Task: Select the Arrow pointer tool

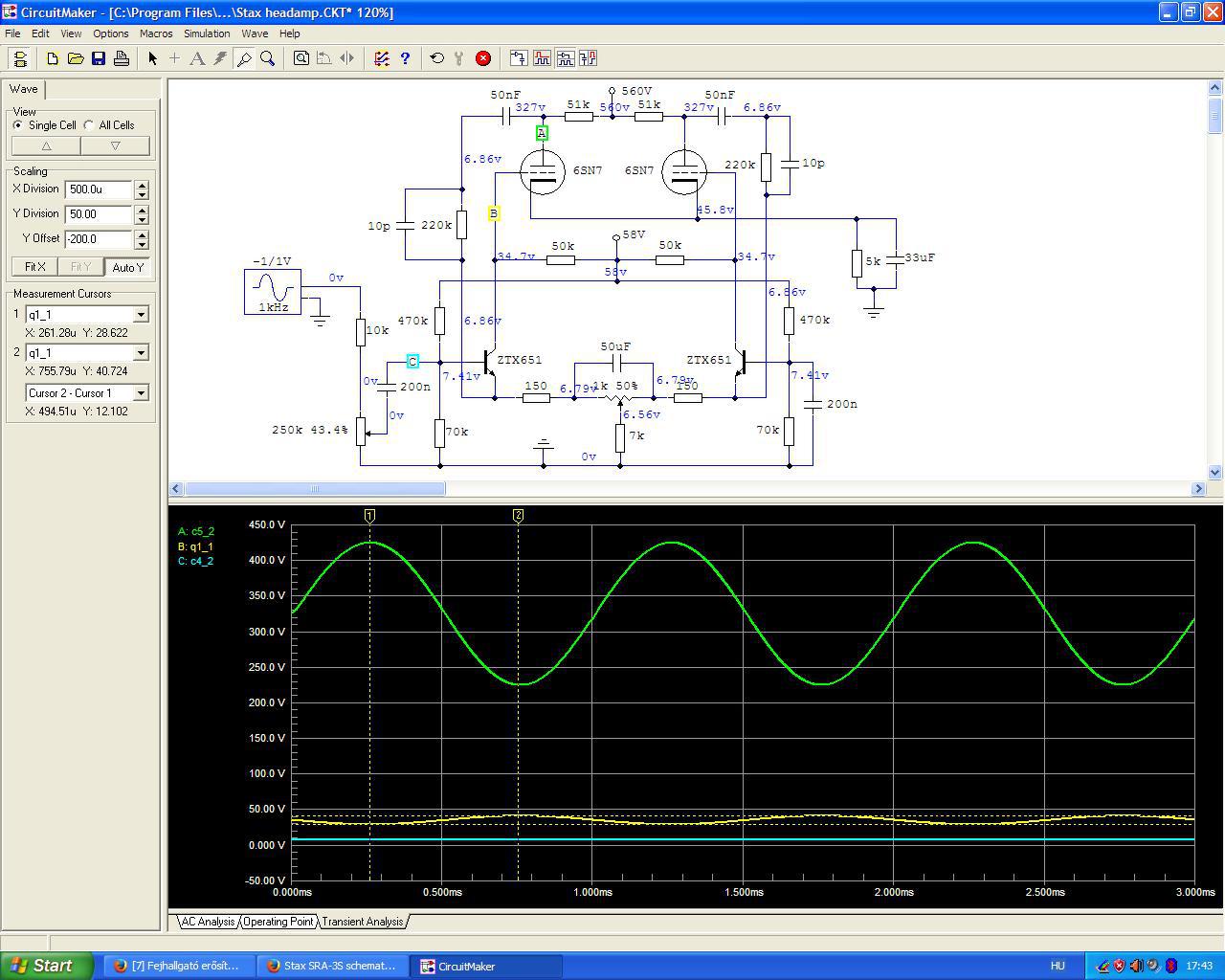Action: pos(152,58)
